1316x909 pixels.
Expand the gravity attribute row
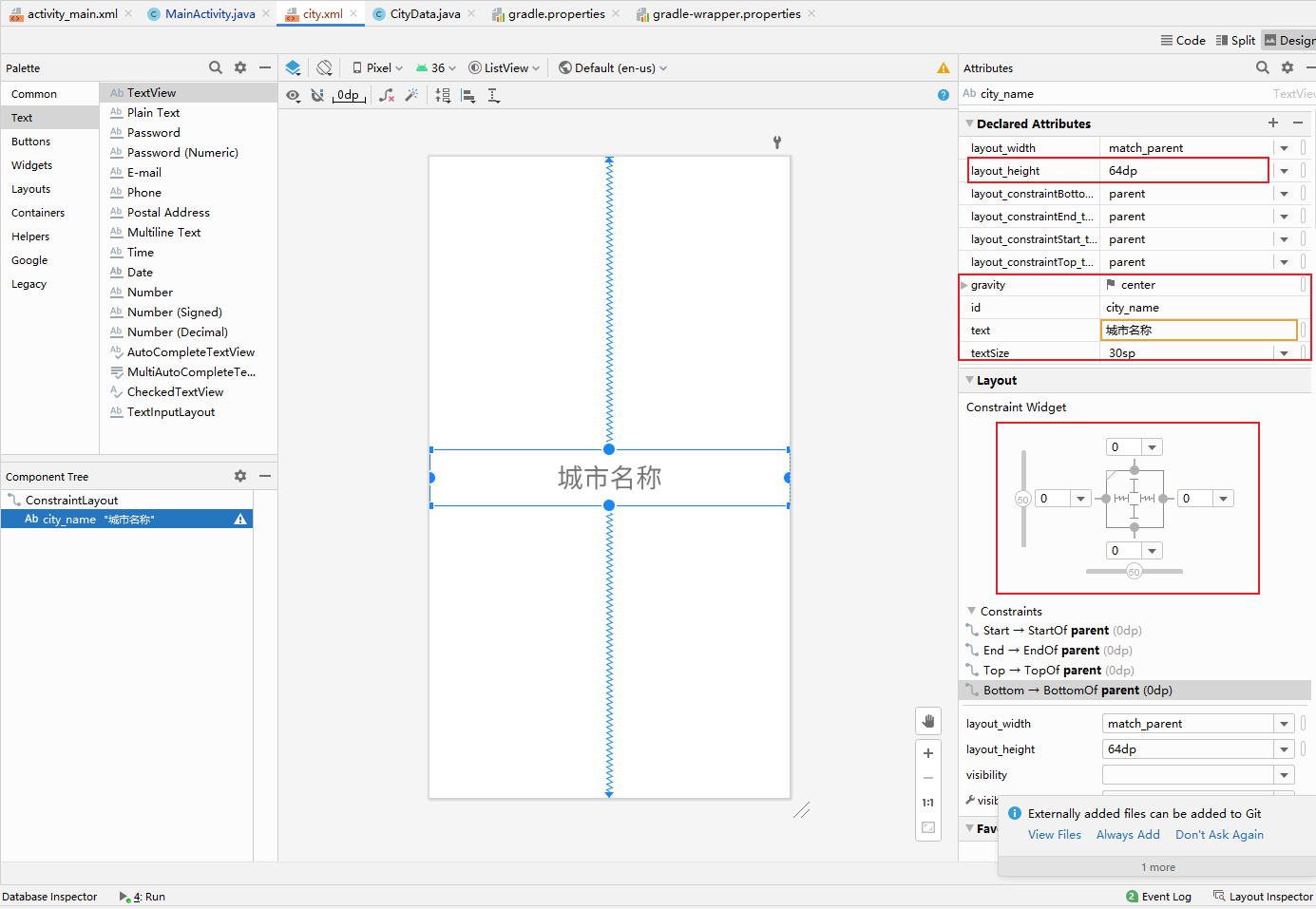tap(964, 285)
